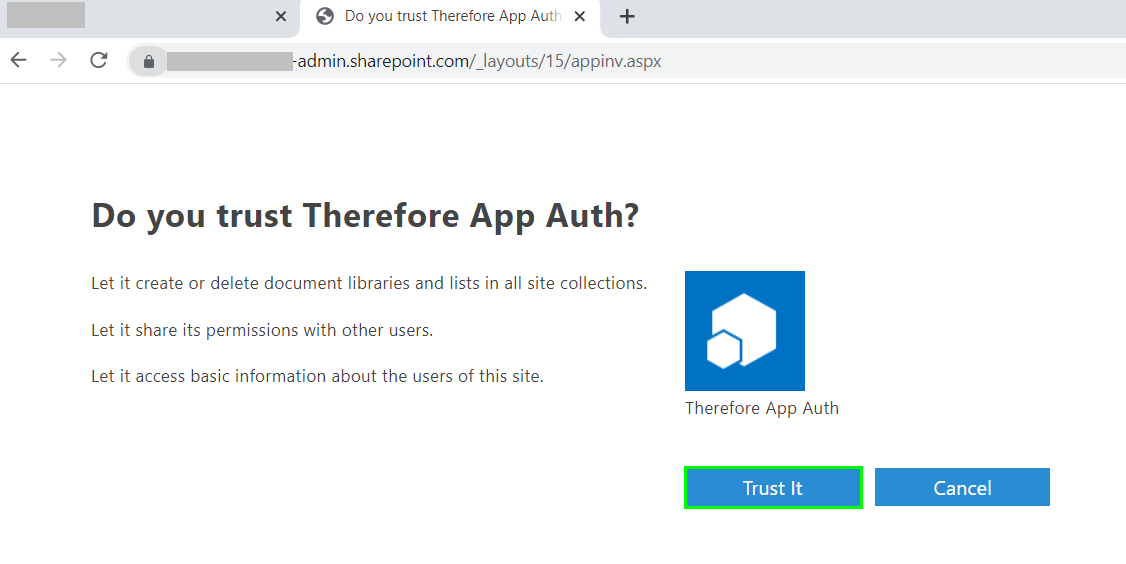
Task: Click the Do you trust Therefore heading
Action: (365, 215)
